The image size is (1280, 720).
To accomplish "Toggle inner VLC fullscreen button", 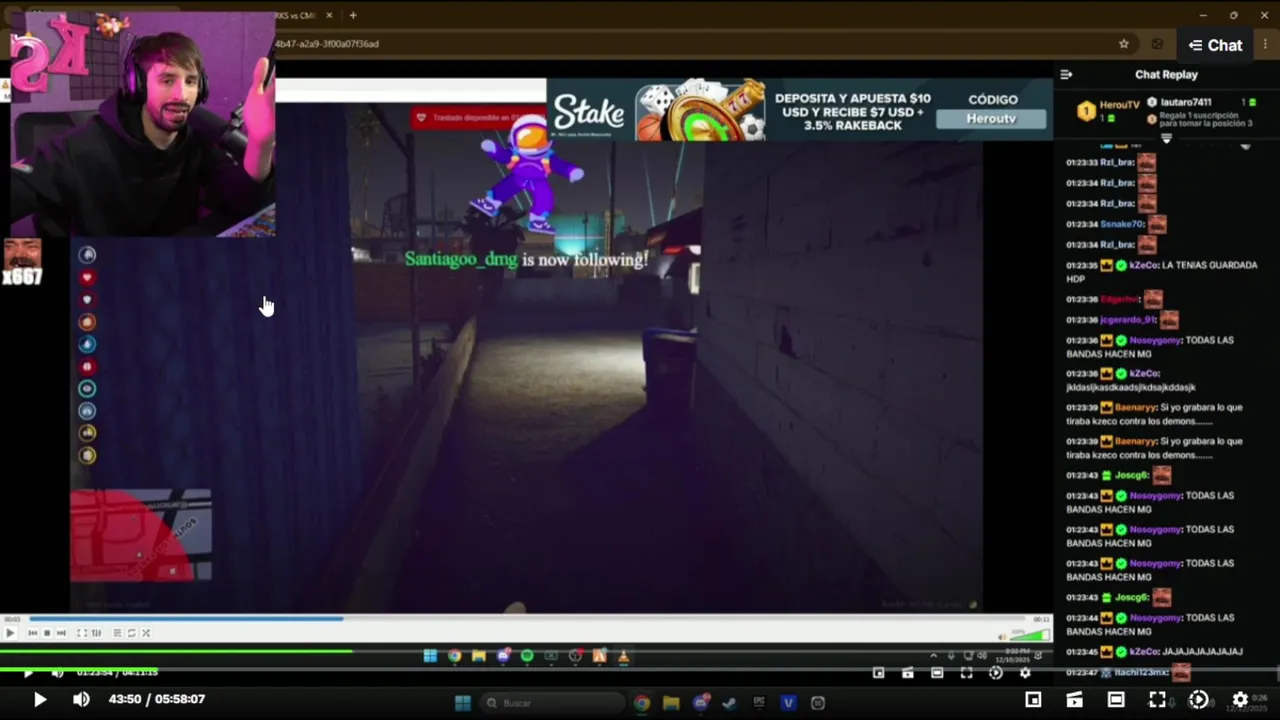I will 82,633.
